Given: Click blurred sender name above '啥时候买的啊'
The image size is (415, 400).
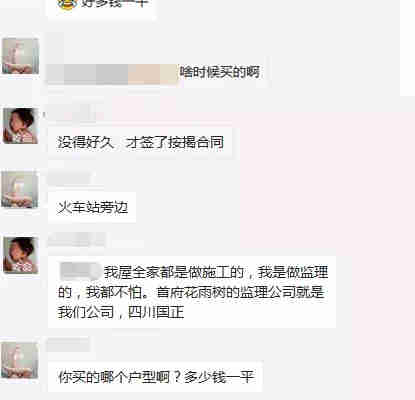Looking at the screenshot, I should pos(55,43).
